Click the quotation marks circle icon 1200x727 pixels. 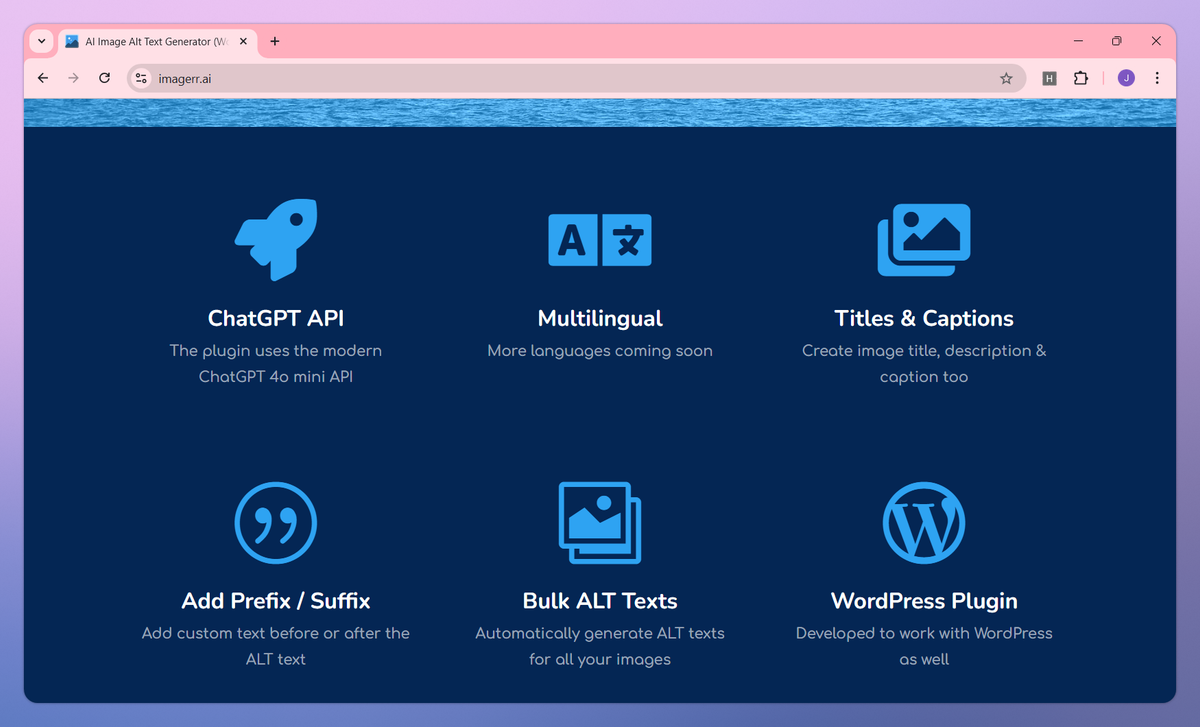pyautogui.click(x=276, y=522)
